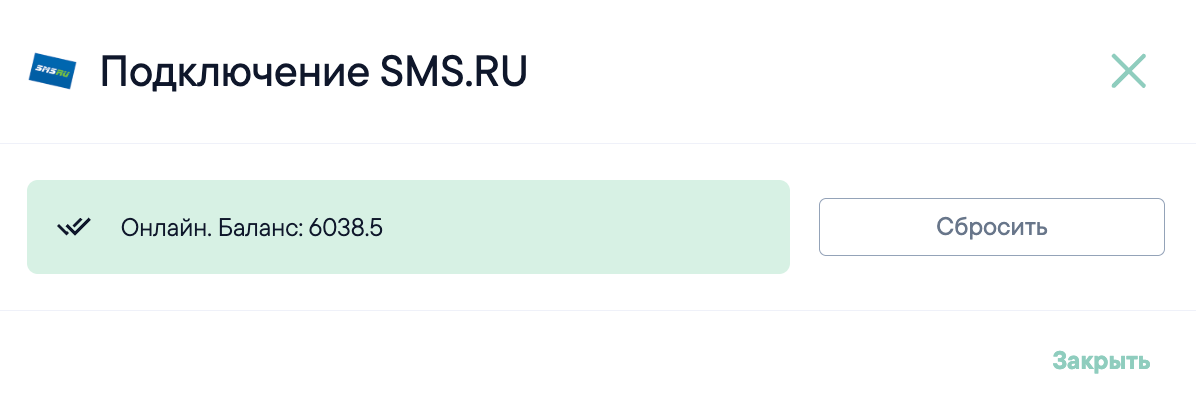1196x406 pixels.
Task: Click the green online status banner
Action: coord(408,227)
